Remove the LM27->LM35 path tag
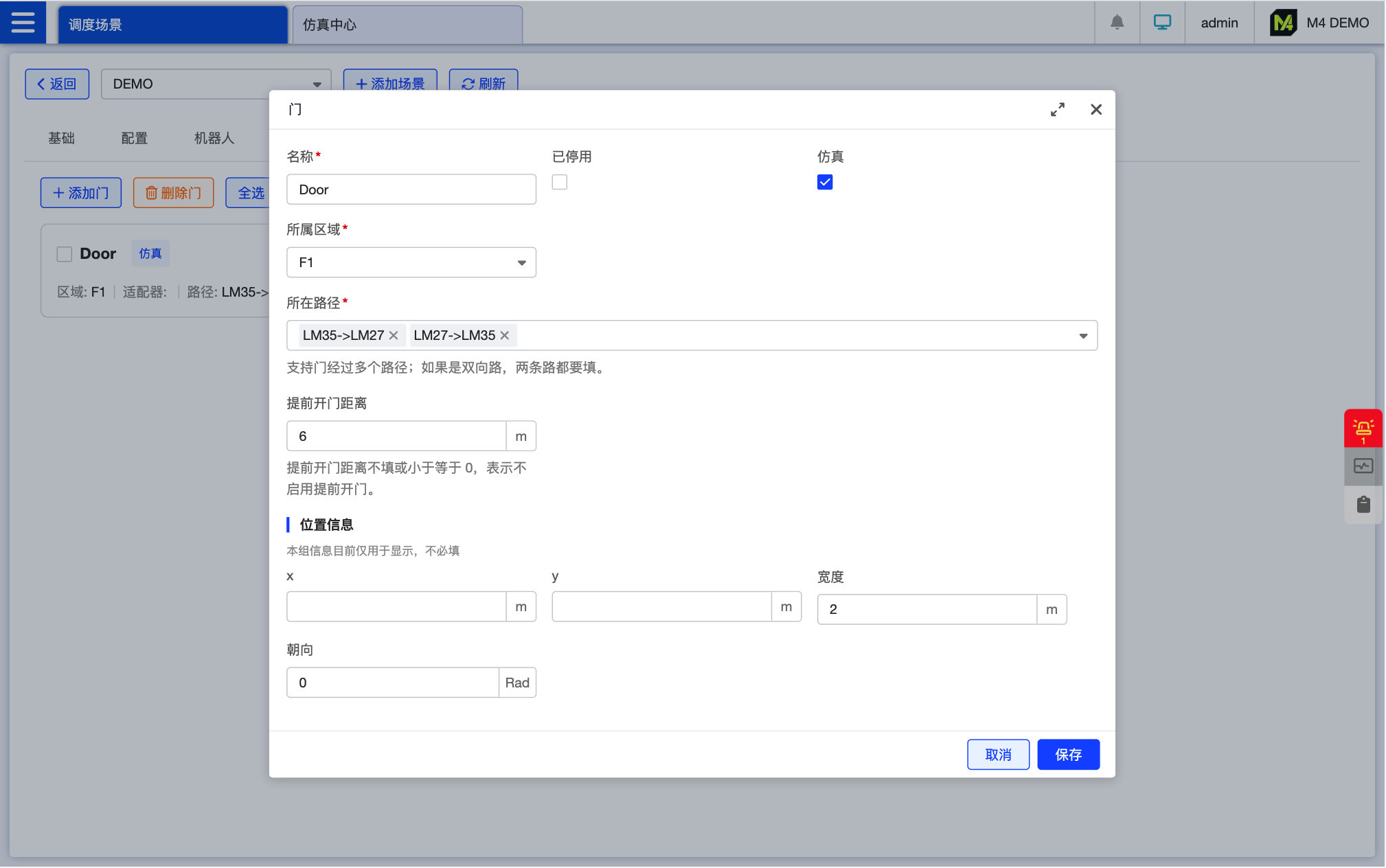This screenshot has width=1386, height=868. [505, 336]
